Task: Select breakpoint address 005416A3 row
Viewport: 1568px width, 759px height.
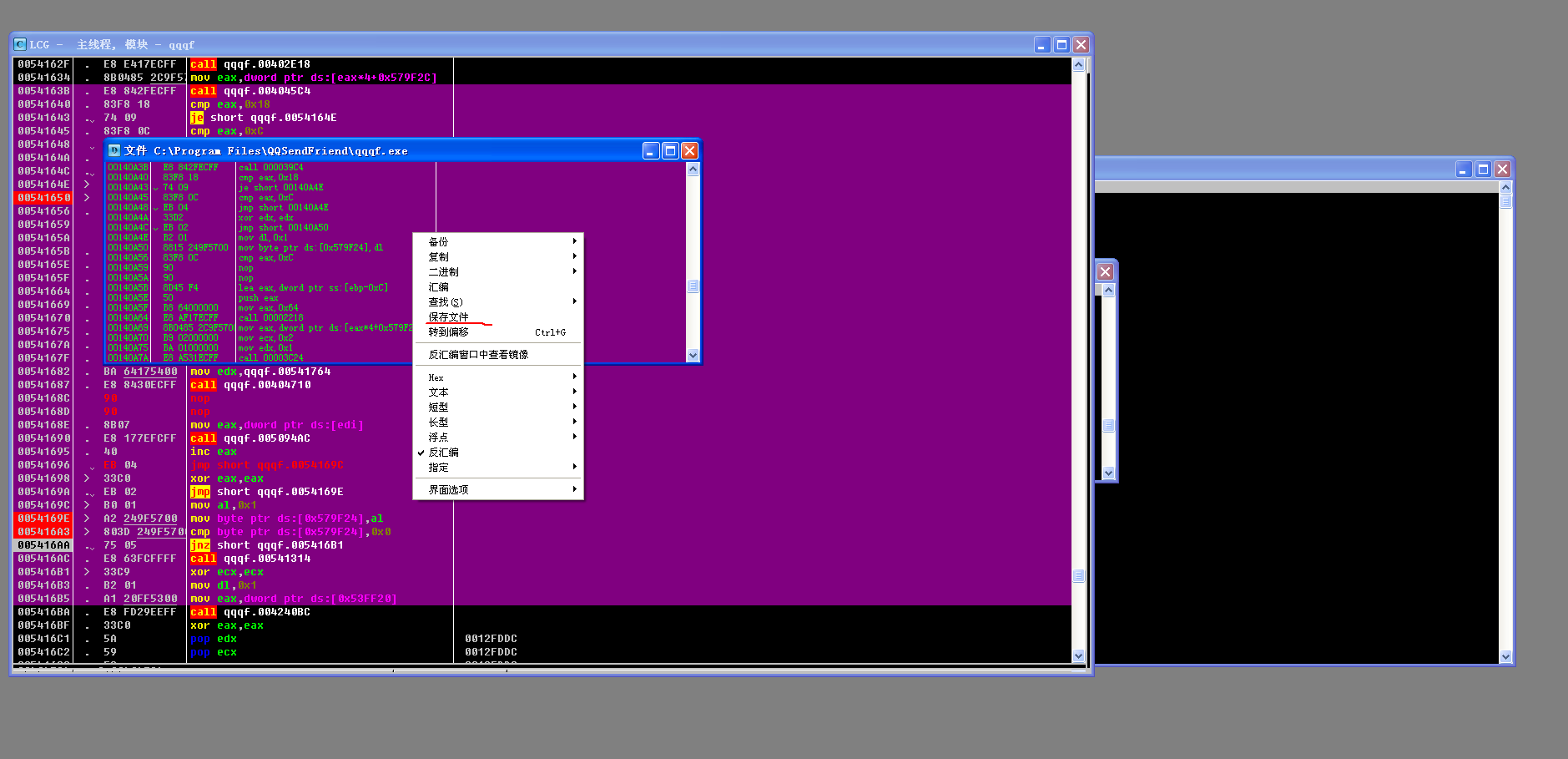Action: tap(43, 532)
